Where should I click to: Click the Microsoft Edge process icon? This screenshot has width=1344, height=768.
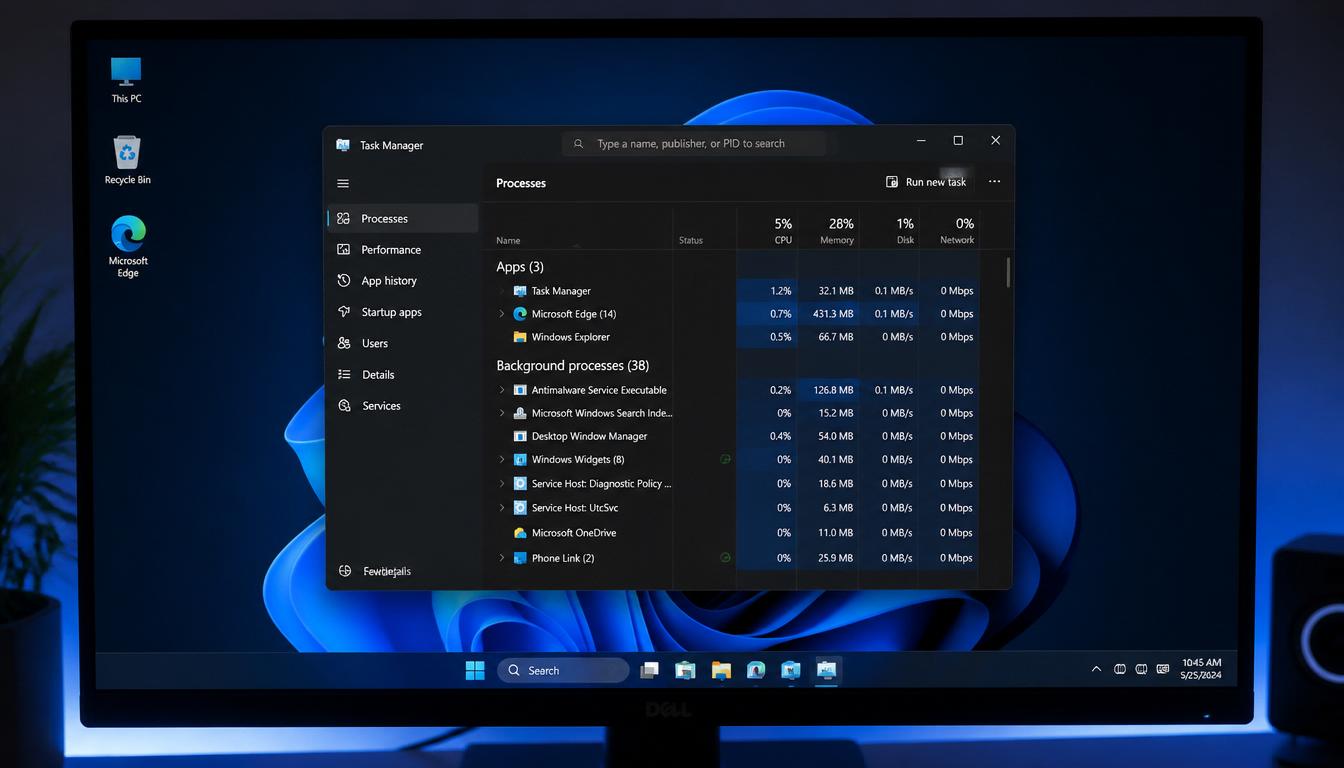pyautogui.click(x=520, y=314)
